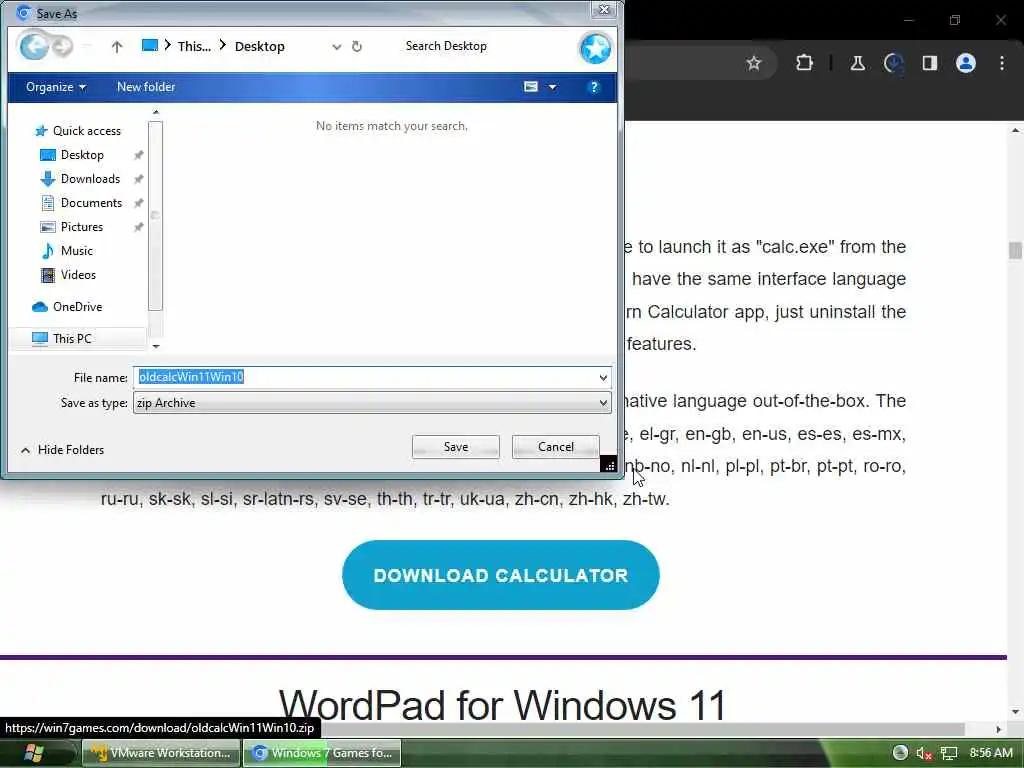Click the pin icon beside Downloads

click(x=138, y=179)
